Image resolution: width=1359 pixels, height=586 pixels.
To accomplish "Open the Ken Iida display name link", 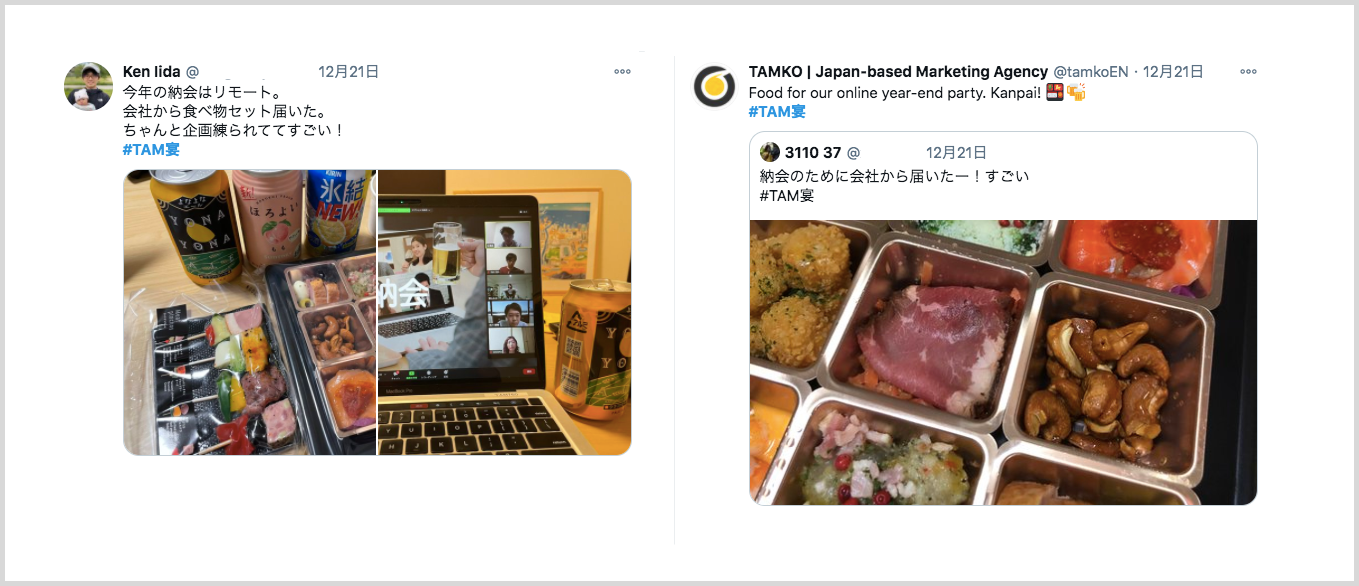I will coord(151,72).
